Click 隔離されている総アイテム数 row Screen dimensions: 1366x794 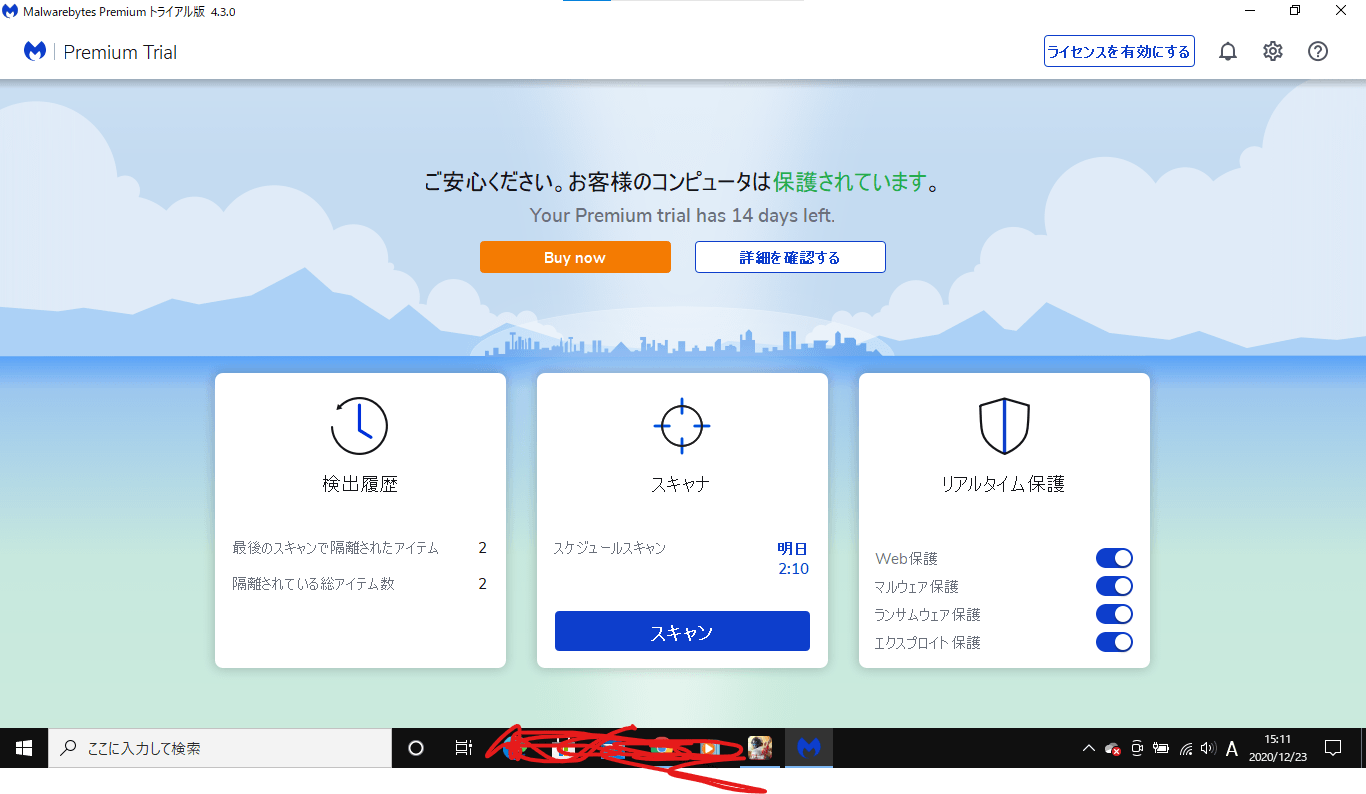click(x=360, y=584)
